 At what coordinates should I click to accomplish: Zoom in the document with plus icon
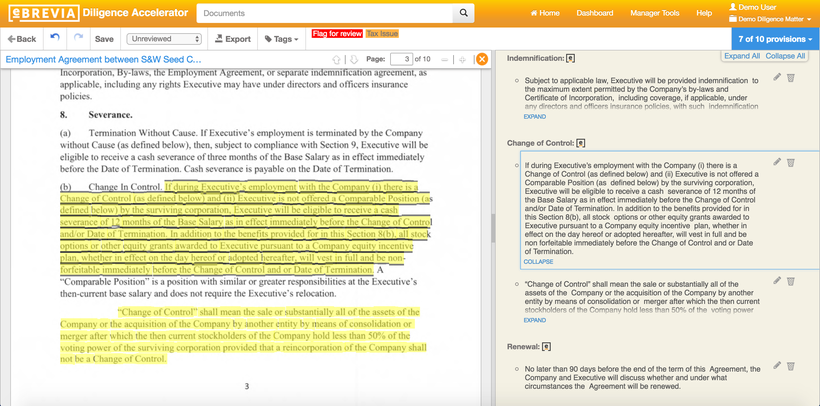pyautogui.click(x=462, y=59)
